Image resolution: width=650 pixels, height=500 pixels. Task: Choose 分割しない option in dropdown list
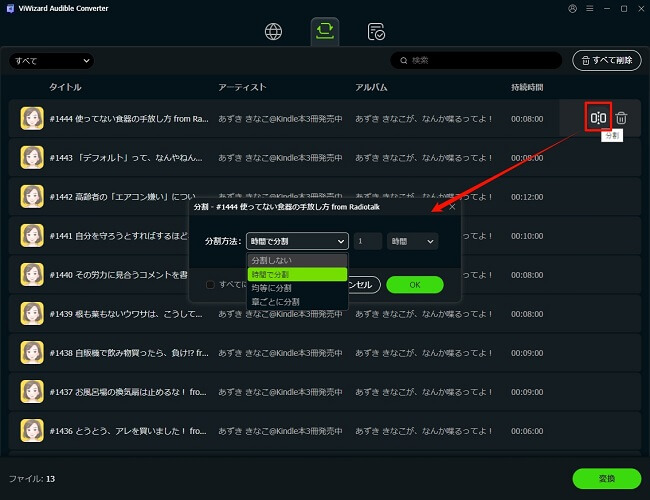coord(297,260)
